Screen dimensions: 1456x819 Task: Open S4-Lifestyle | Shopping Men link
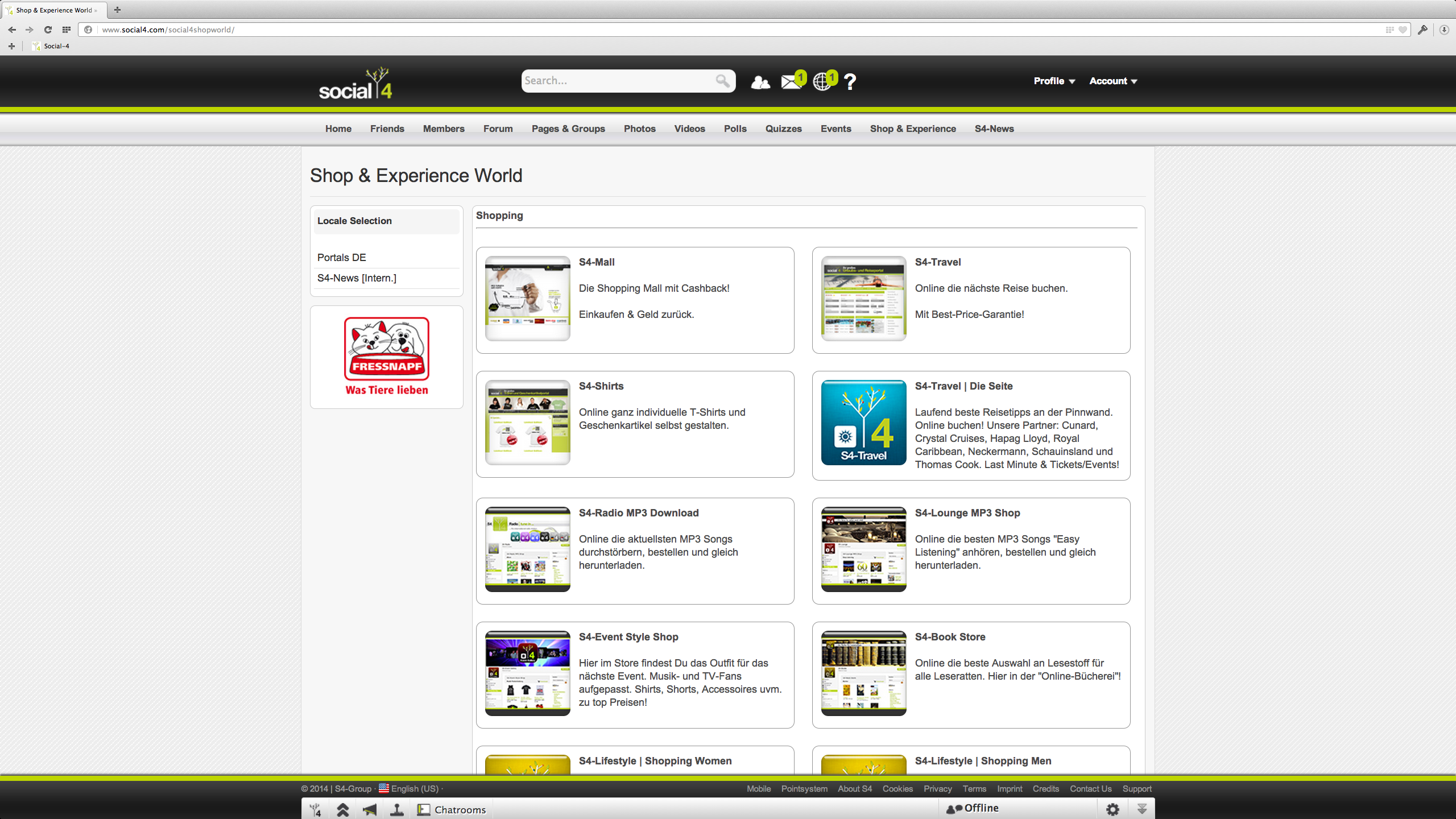click(983, 761)
